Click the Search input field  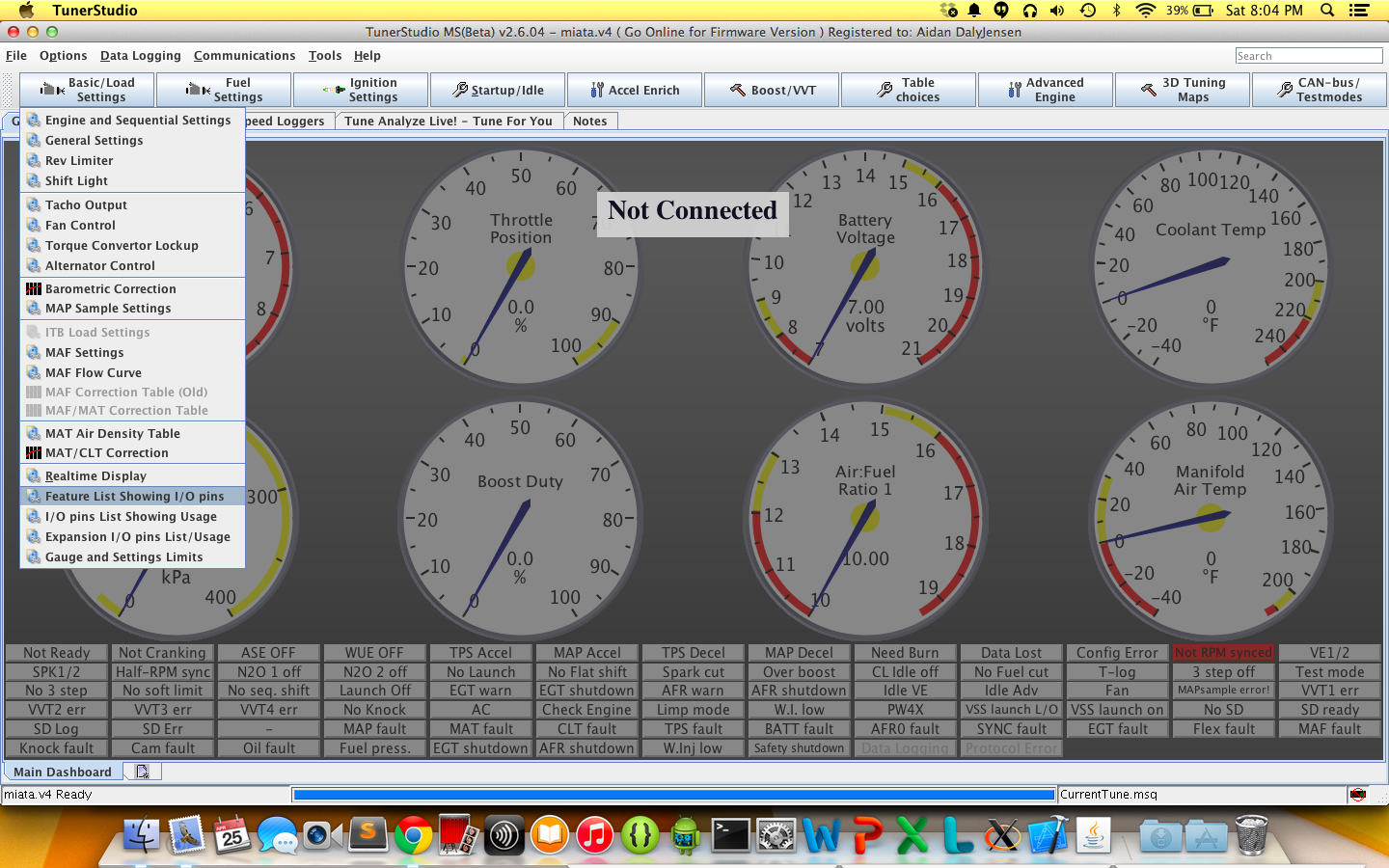point(1308,56)
